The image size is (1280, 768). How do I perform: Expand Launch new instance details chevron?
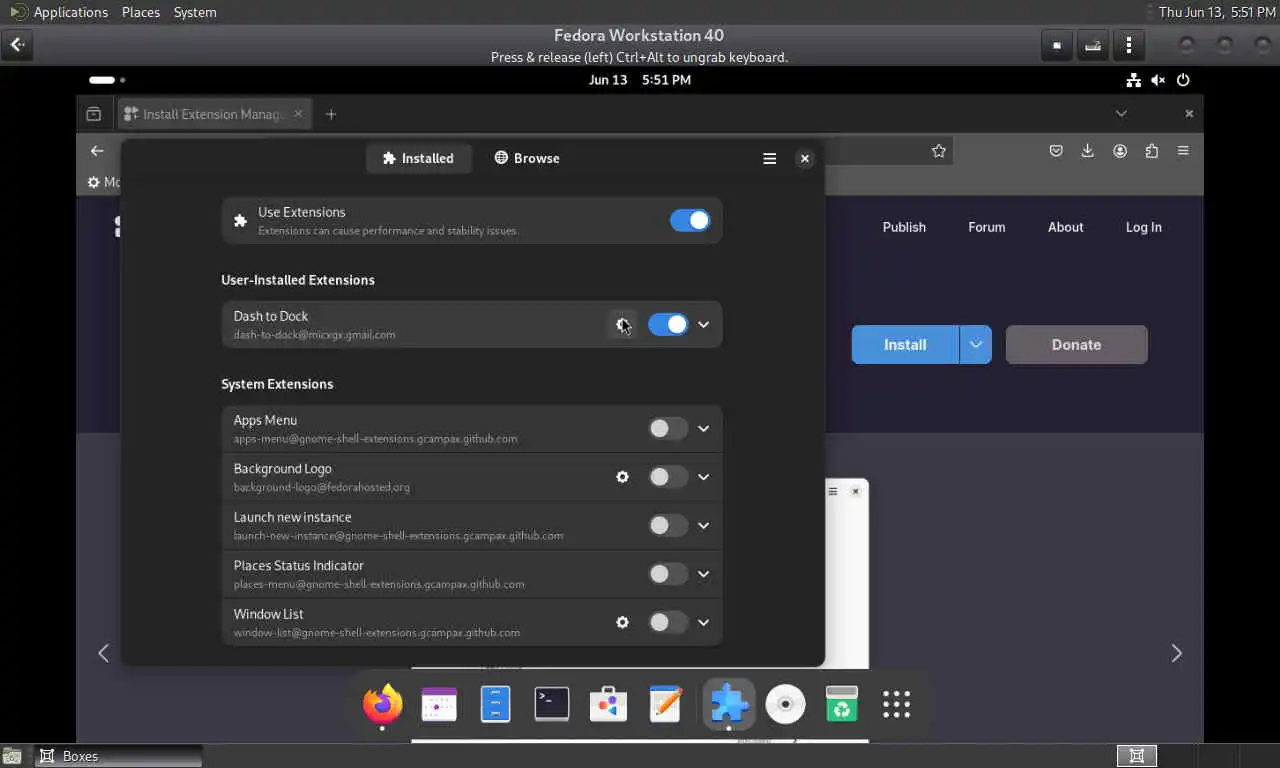[704, 525]
